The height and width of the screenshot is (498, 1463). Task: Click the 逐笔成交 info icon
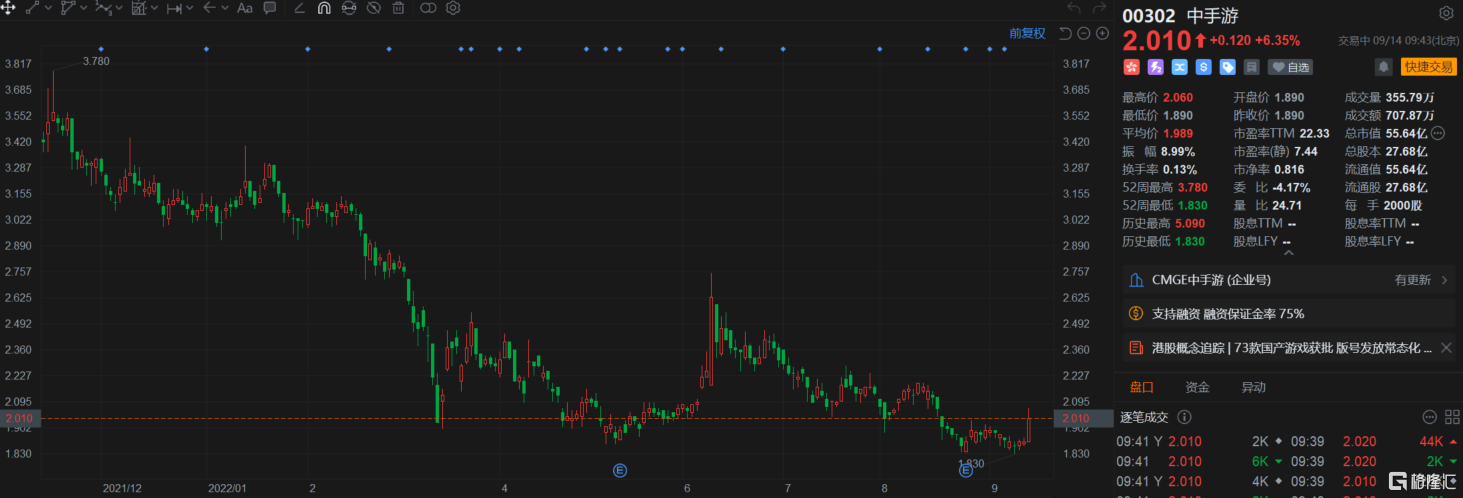pyautogui.click(x=1185, y=417)
